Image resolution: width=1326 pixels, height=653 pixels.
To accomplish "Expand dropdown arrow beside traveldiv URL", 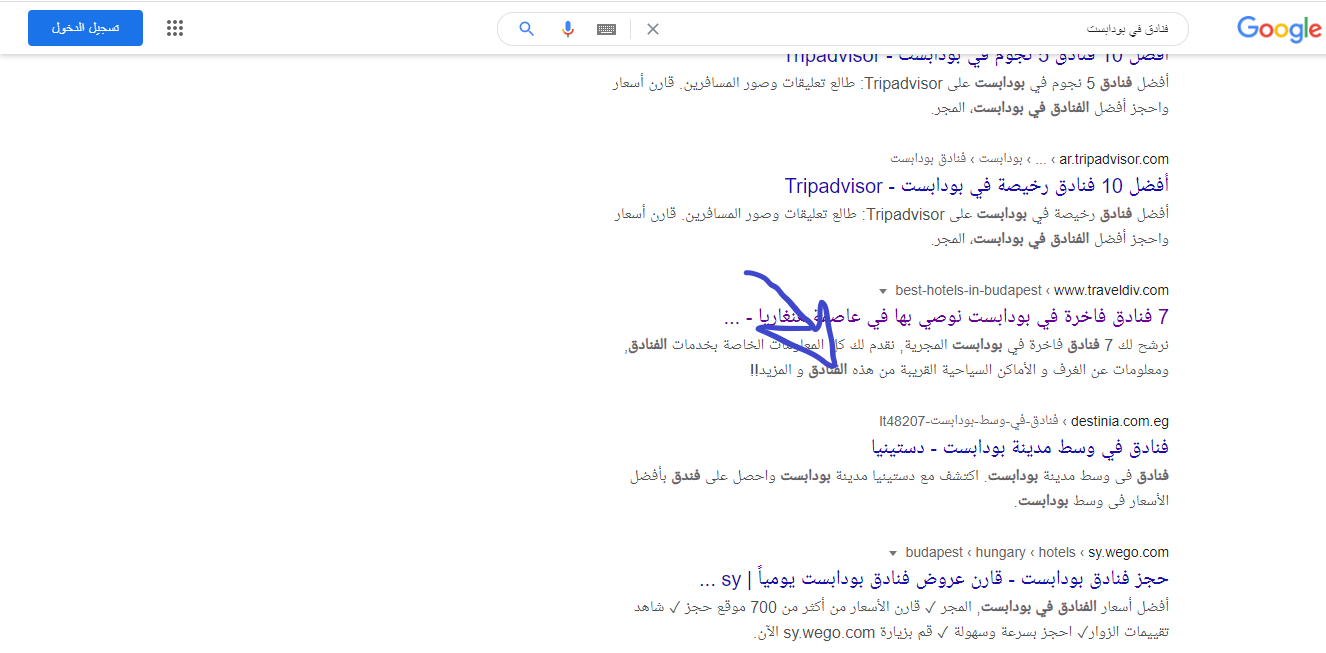I will pyautogui.click(x=882, y=291).
